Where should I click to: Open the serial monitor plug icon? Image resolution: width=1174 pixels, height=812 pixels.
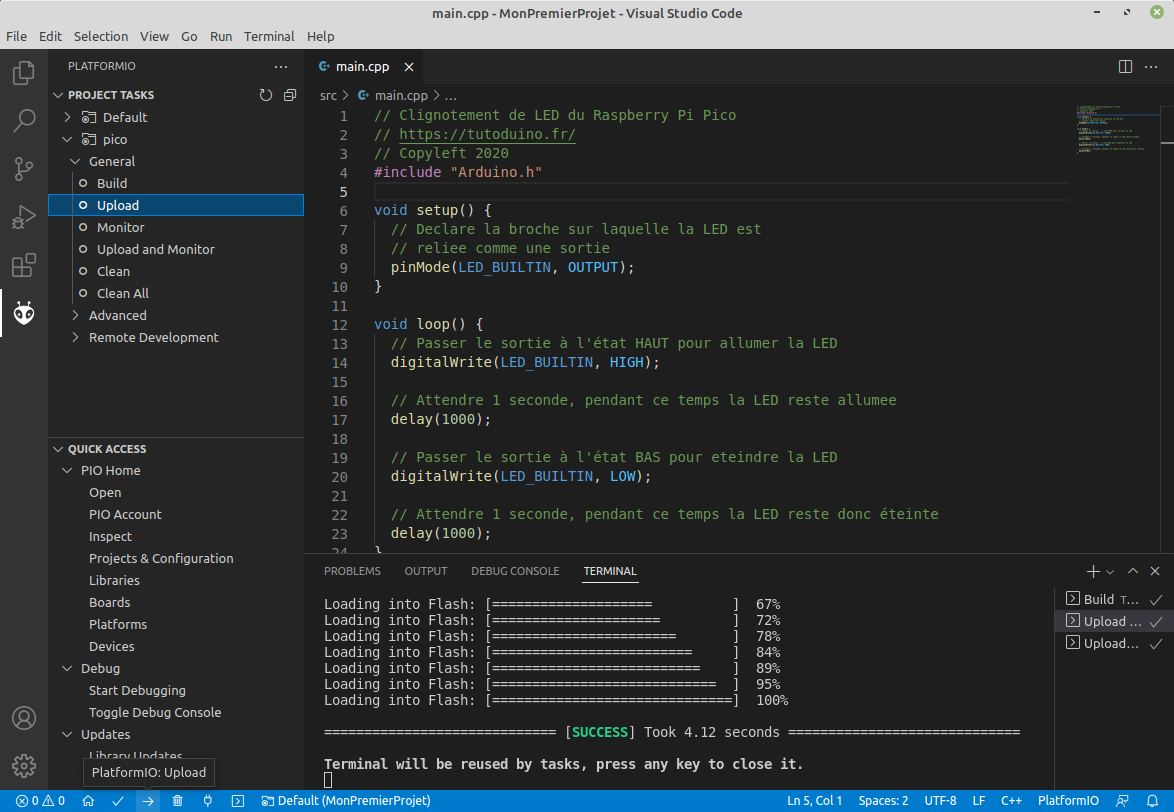[208, 801]
